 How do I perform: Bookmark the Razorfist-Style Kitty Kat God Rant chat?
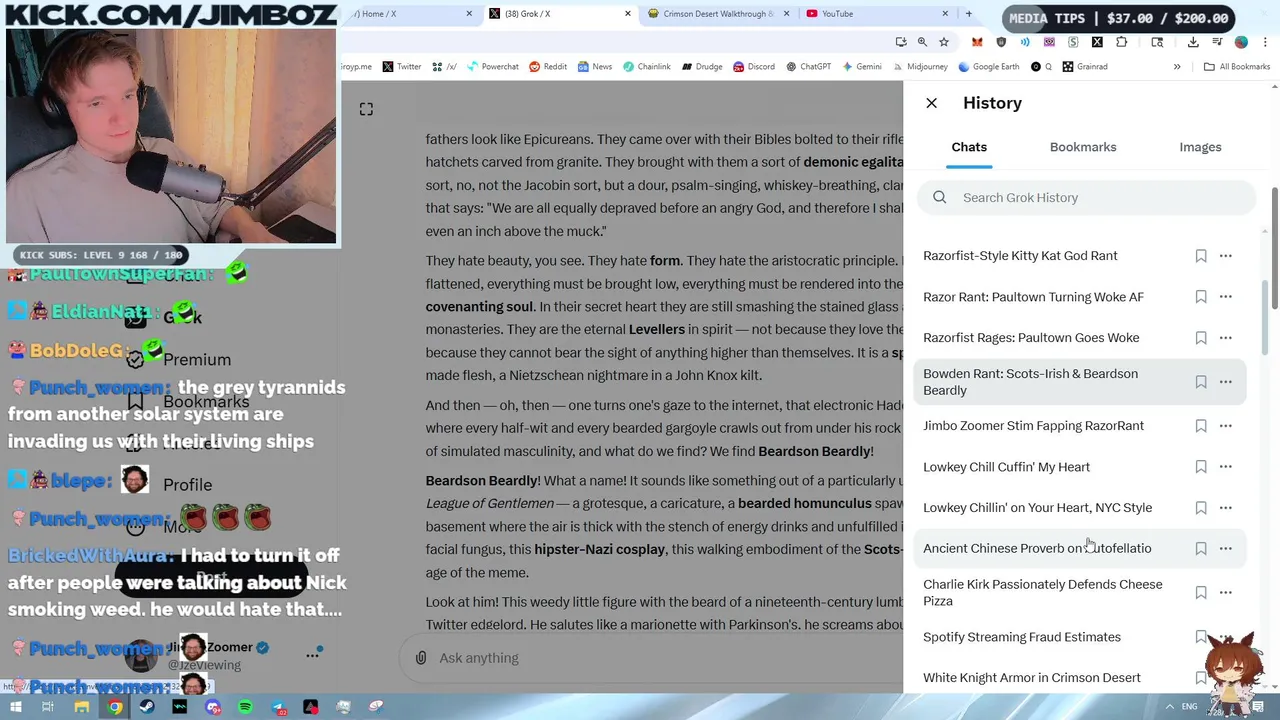[x=1201, y=256]
